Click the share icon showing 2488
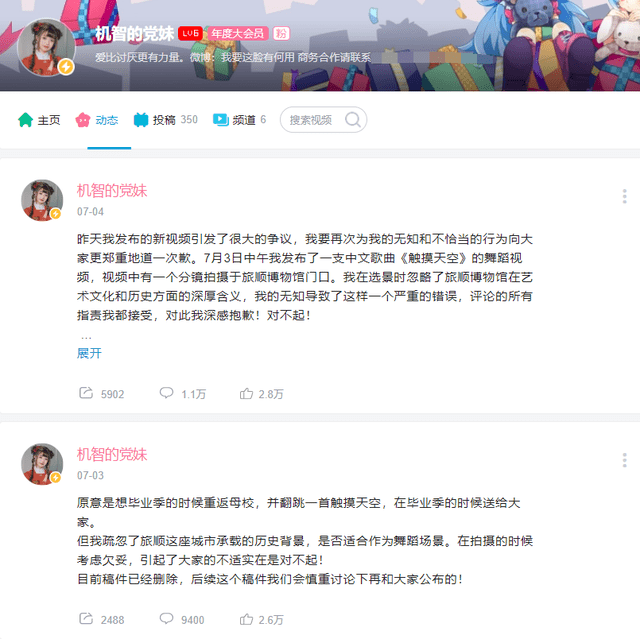The width and height of the screenshot is (640, 639). 86,619
